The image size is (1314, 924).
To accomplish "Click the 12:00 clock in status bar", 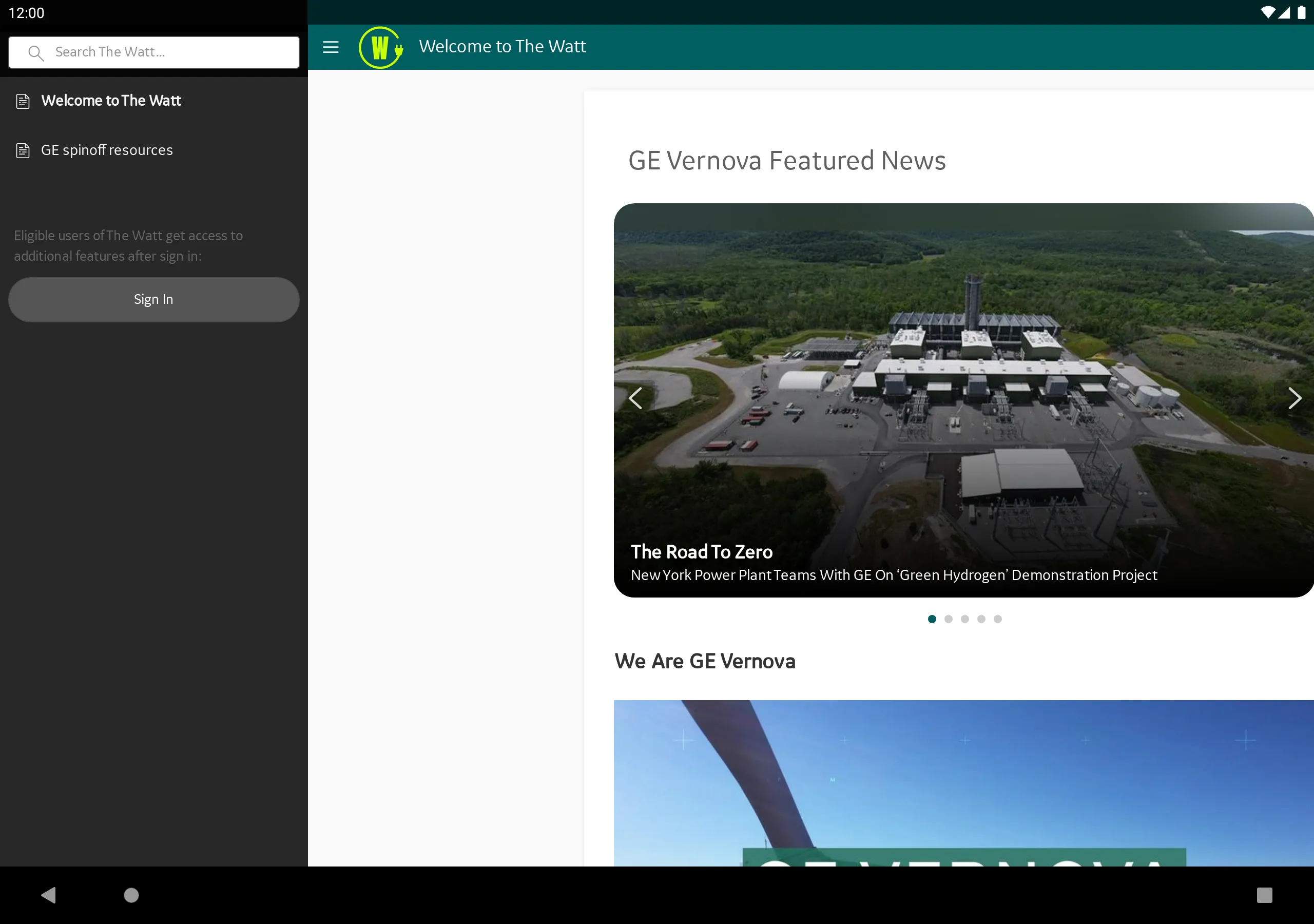I will (26, 13).
